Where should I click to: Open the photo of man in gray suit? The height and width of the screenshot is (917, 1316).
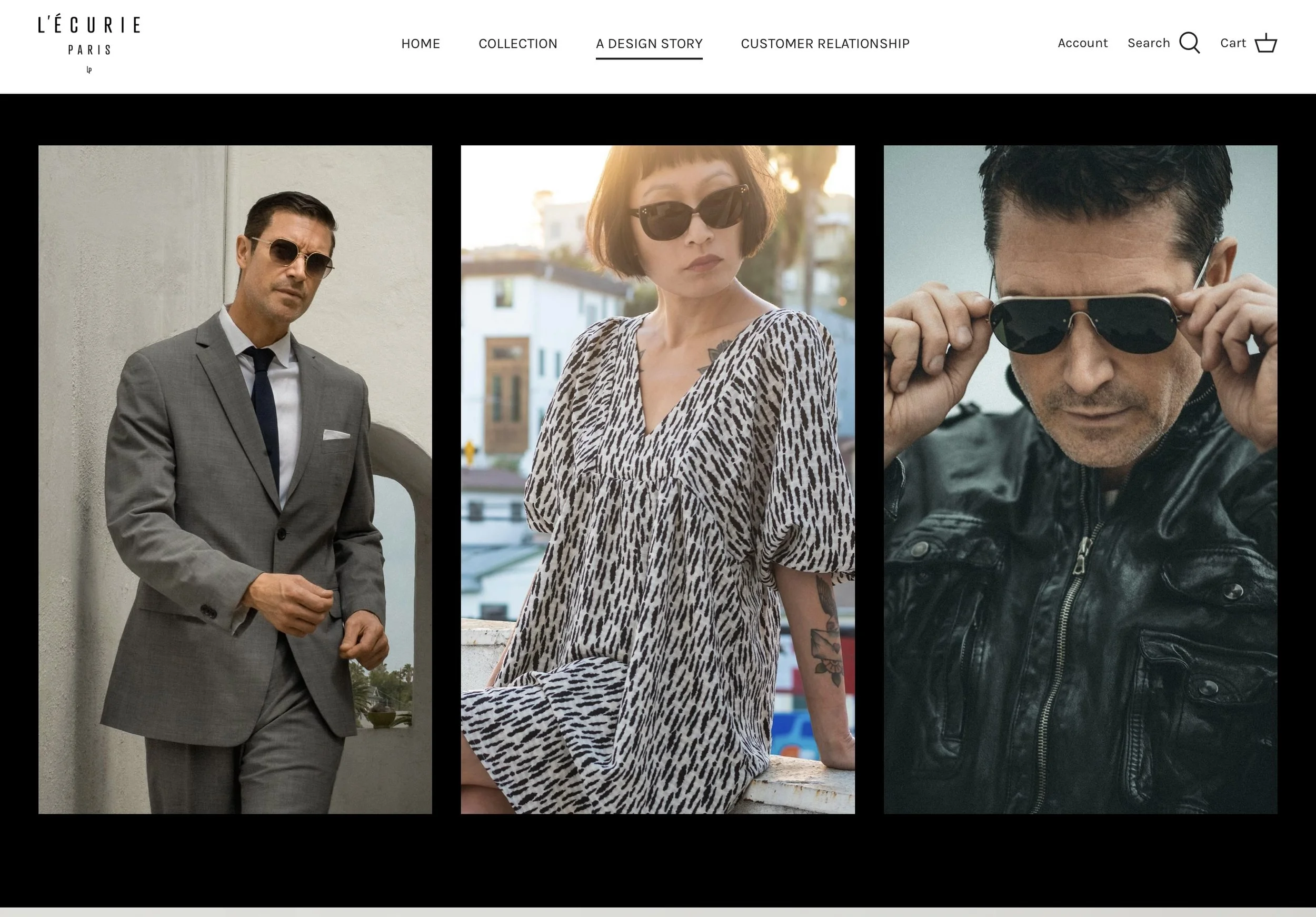pos(235,479)
